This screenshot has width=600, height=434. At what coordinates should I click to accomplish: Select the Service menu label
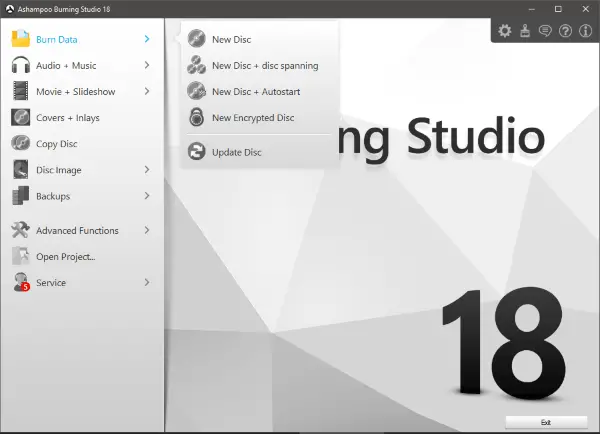(51, 283)
